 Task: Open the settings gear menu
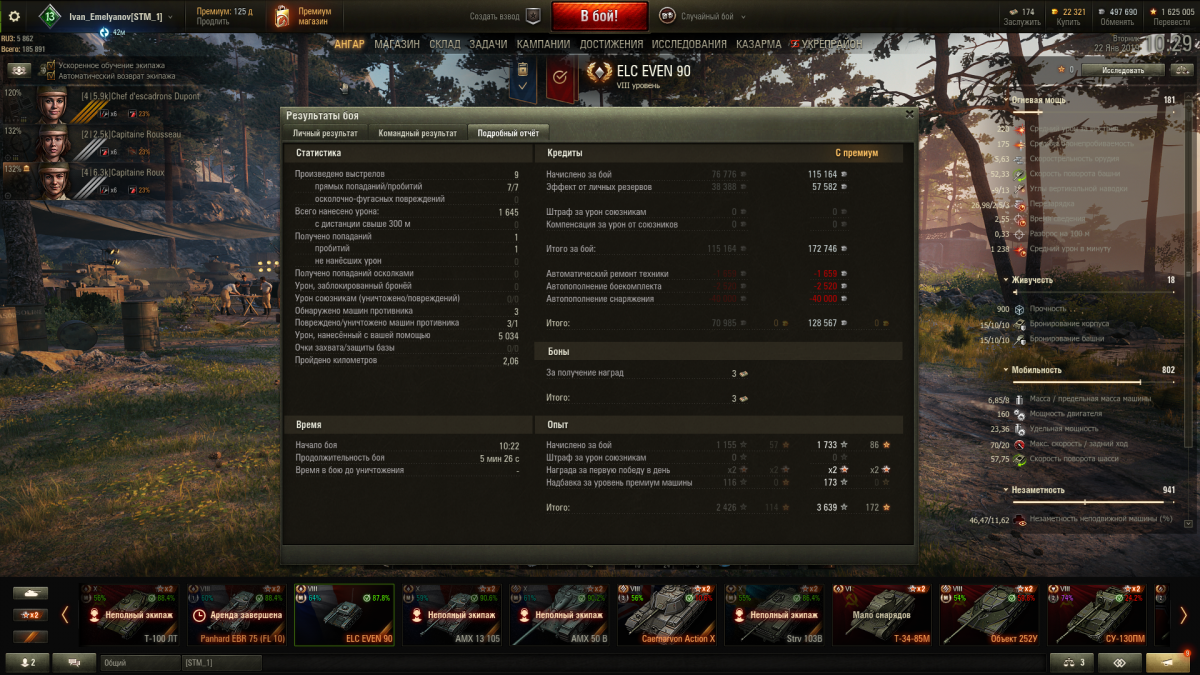15,16
